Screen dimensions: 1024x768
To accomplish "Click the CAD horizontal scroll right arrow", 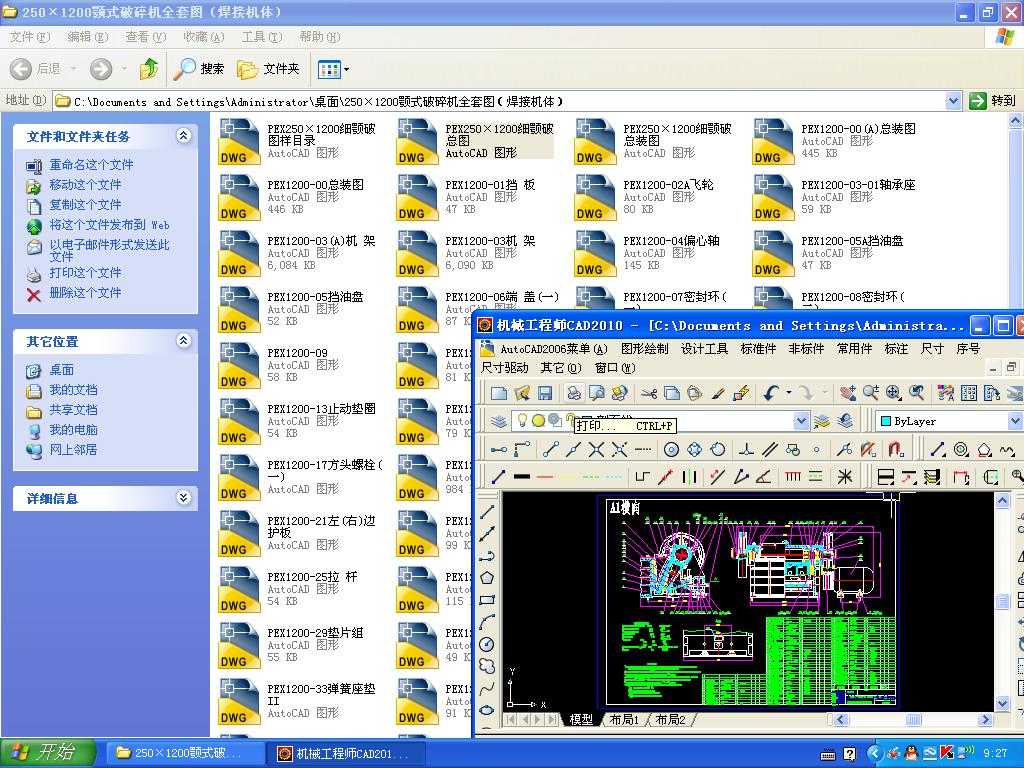I will tap(985, 720).
